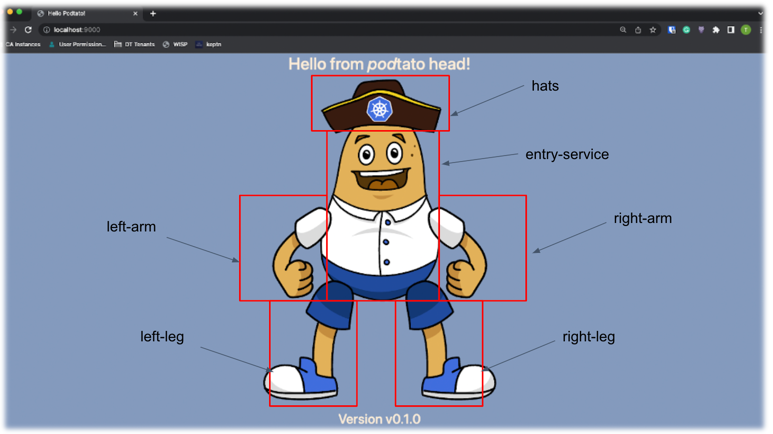Open the Bitwarden extension icon

[672, 30]
